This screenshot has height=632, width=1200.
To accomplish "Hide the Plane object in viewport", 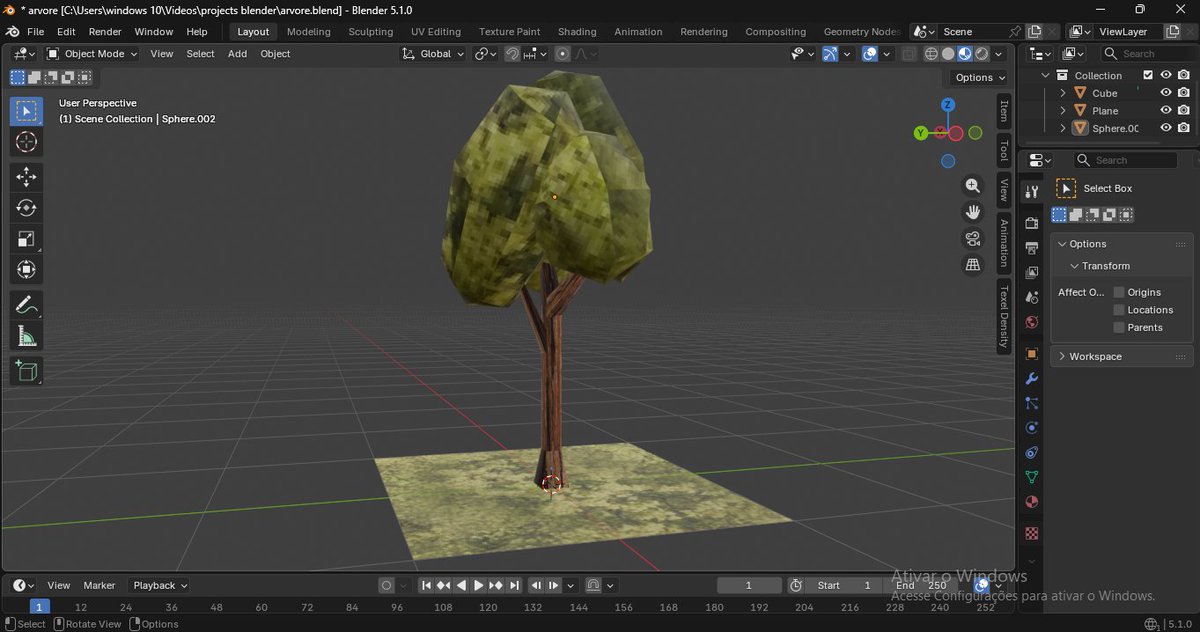I will point(1166,110).
